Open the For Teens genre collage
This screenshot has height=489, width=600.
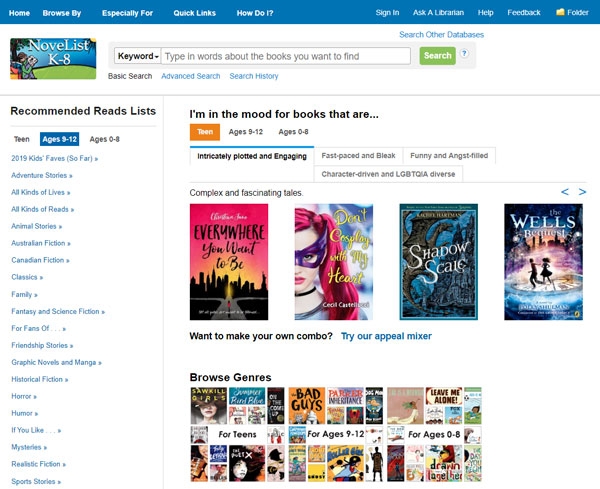pos(238,434)
